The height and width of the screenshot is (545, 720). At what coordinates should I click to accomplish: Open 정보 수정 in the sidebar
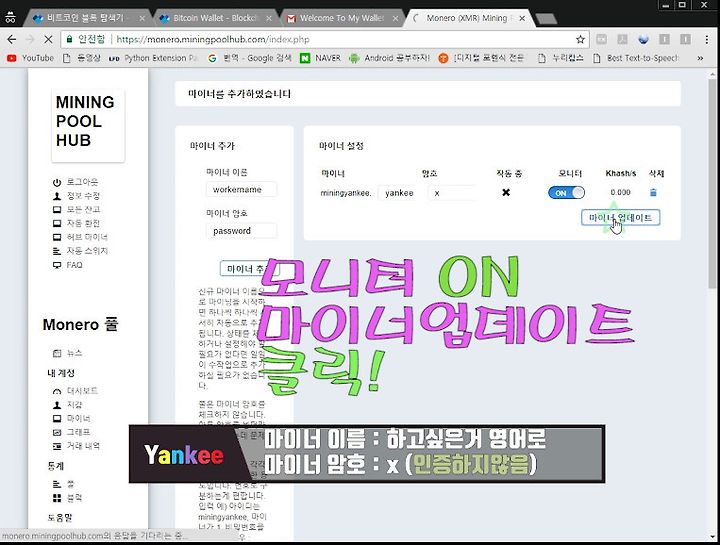pos(83,196)
